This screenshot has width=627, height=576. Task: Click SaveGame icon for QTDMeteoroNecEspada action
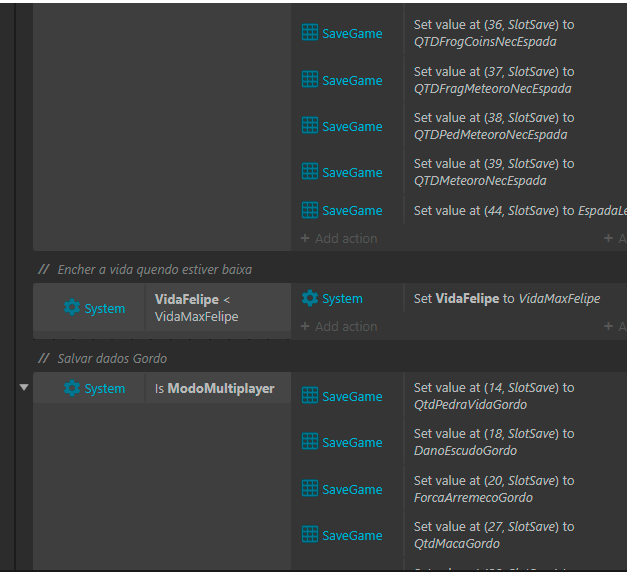pos(310,172)
